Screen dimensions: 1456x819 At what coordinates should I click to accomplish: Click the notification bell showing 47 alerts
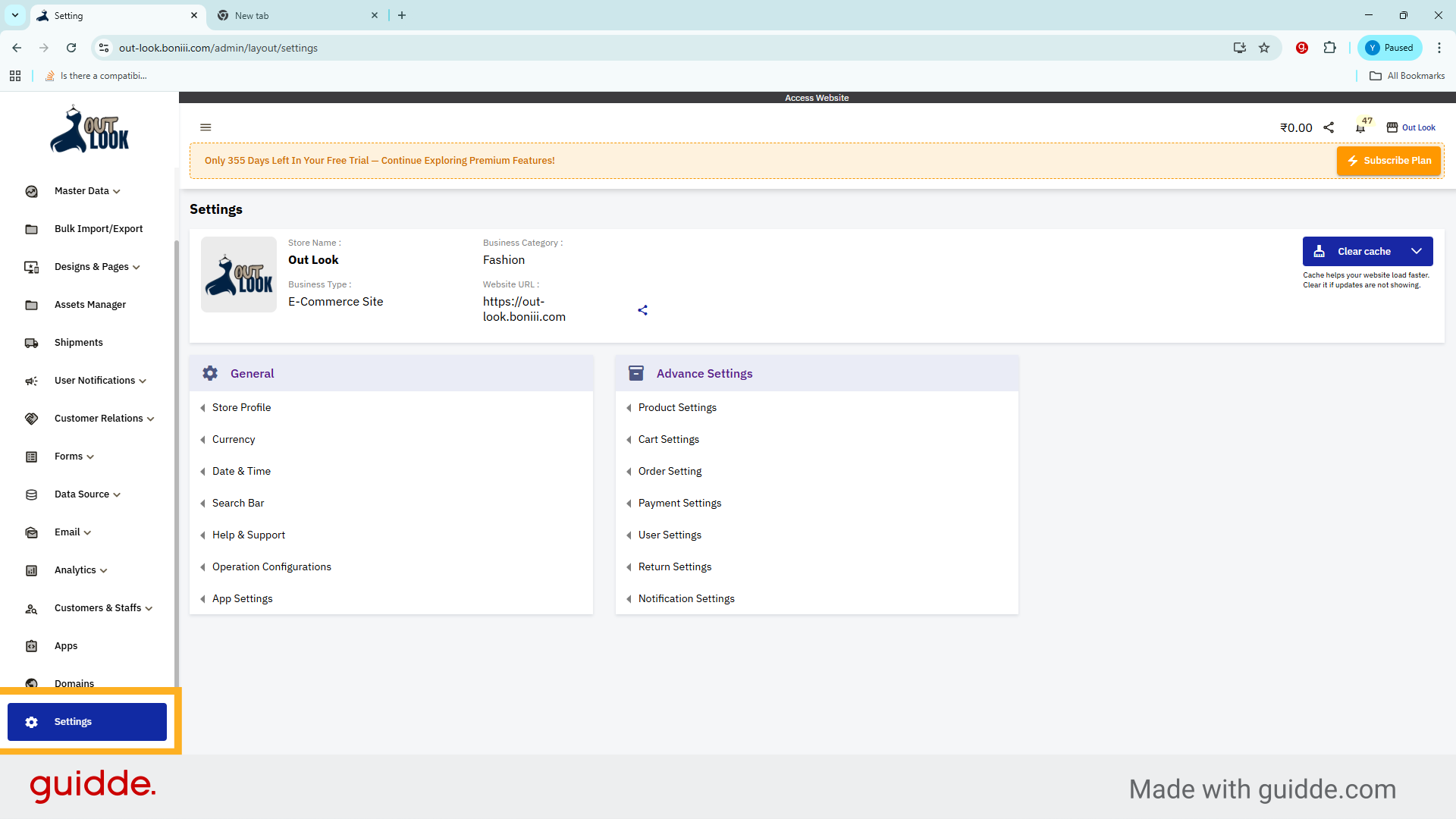pyautogui.click(x=1360, y=127)
